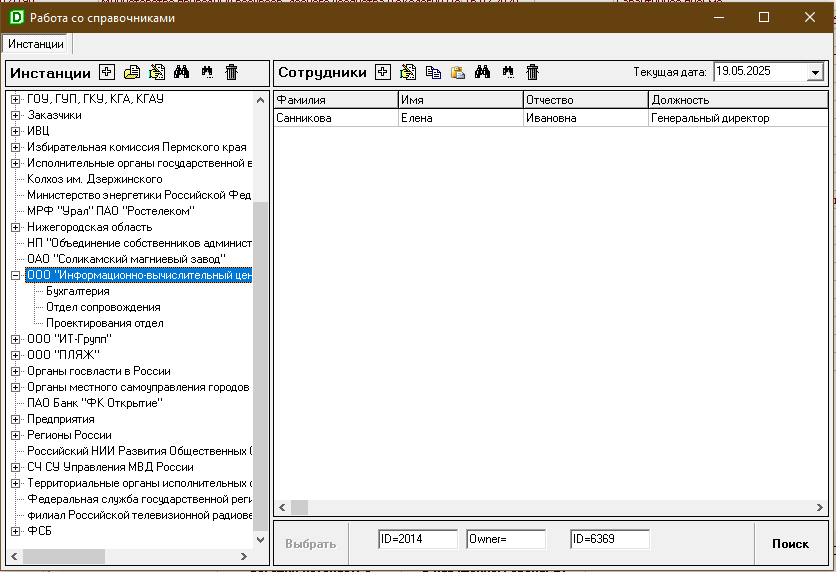Expand the Нижегородская область tree node
The width and height of the screenshot is (836, 572).
pyautogui.click(x=15, y=227)
